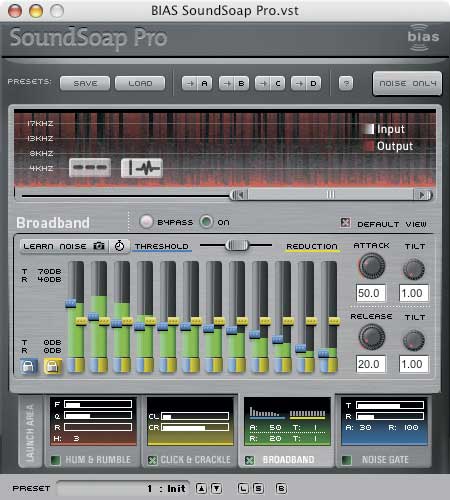Toggle the Broadband launch checkbox

click(x=249, y=460)
